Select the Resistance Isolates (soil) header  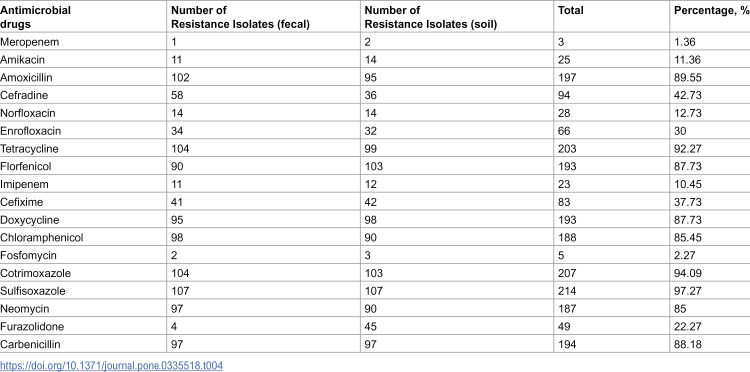pos(430,17)
